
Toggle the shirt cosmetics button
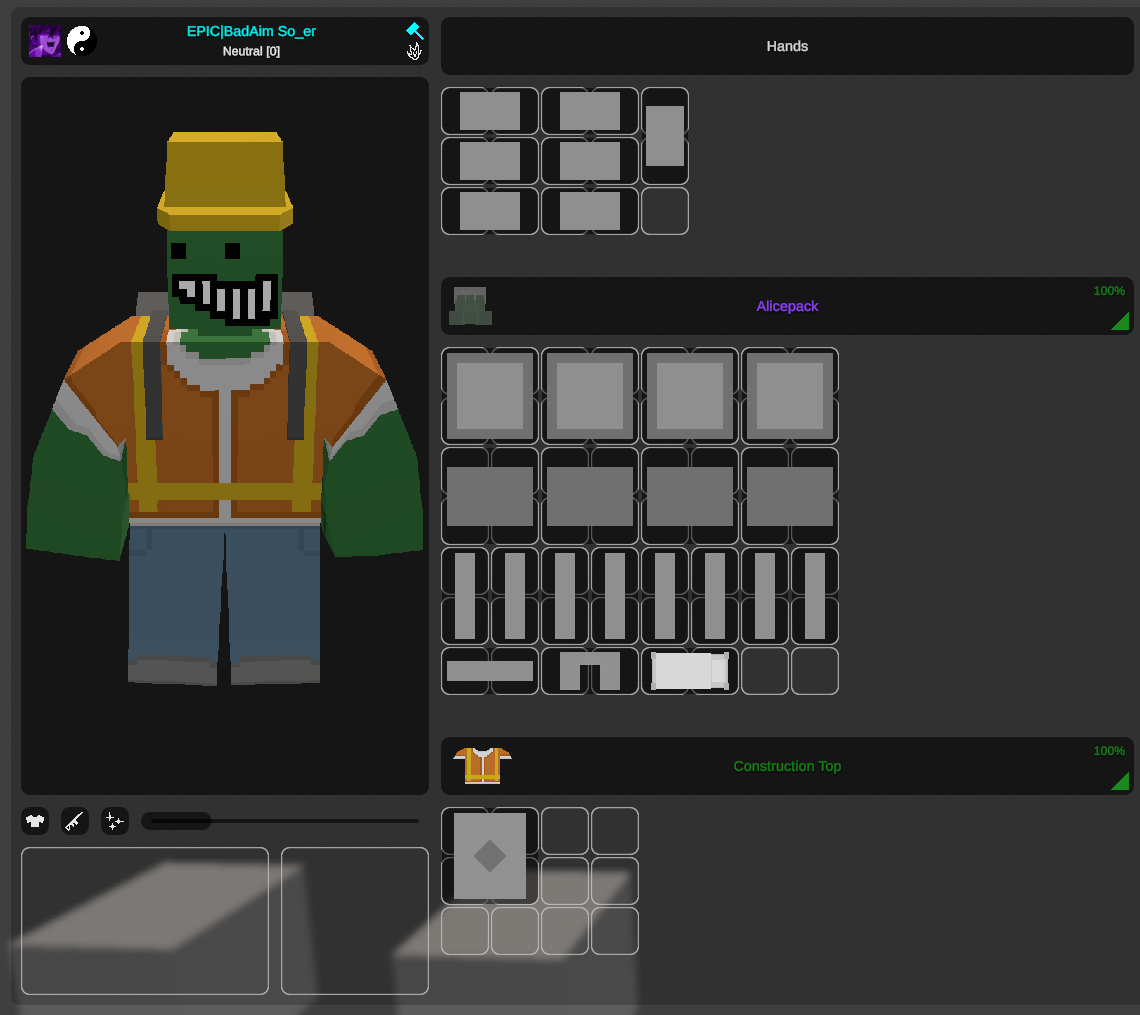click(x=35, y=822)
